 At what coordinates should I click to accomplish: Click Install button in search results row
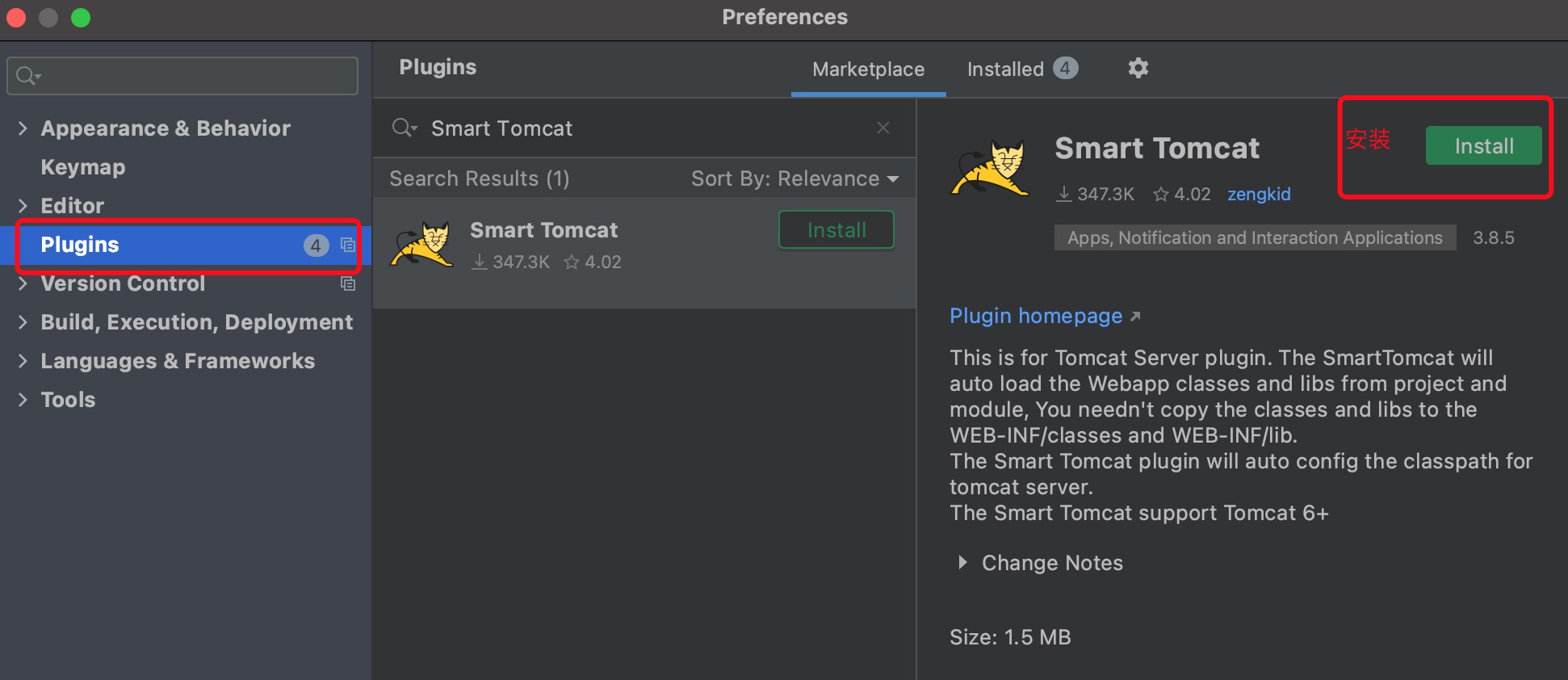[x=836, y=230]
